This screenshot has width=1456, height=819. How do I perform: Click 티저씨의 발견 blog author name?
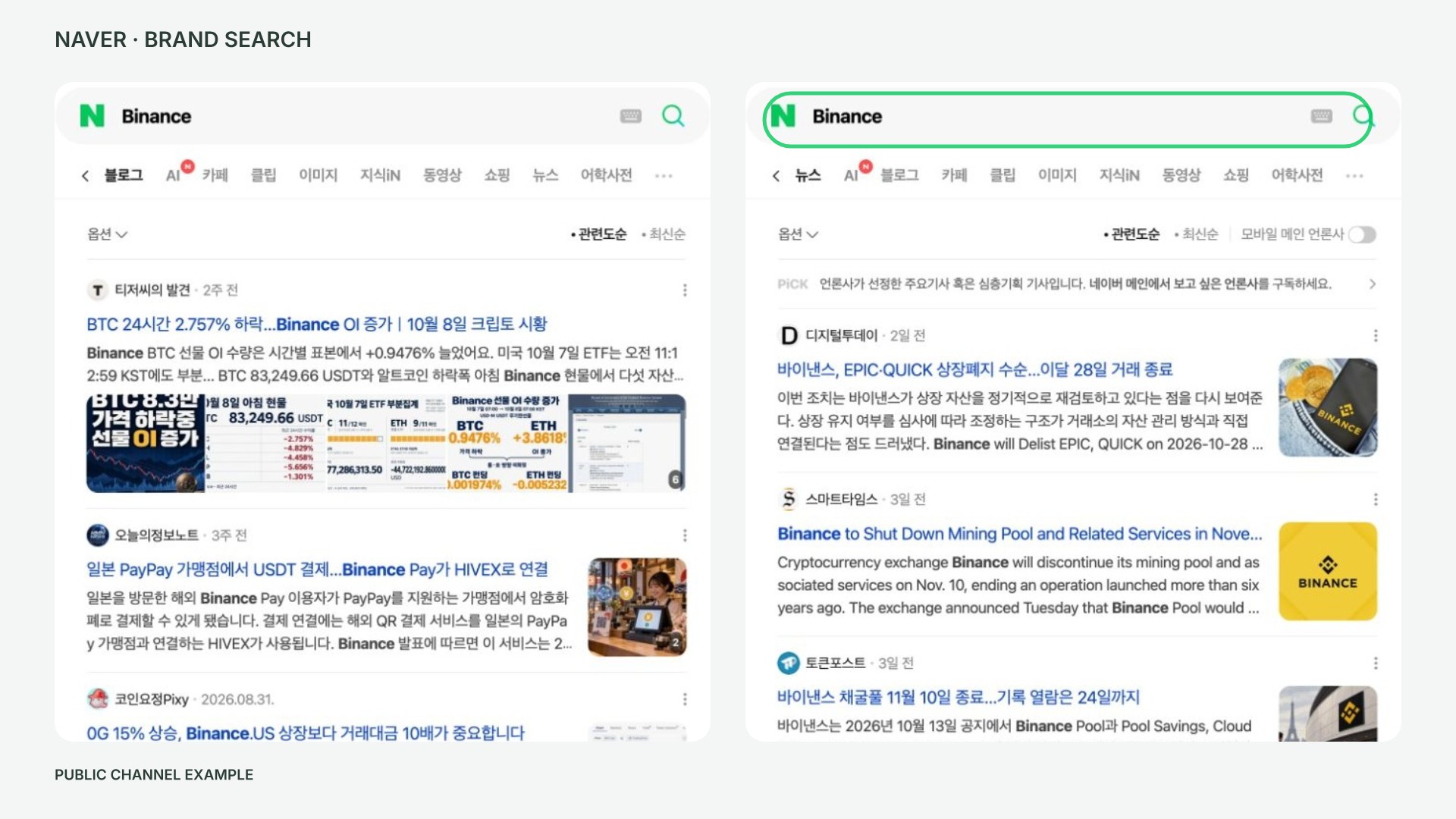tap(152, 290)
